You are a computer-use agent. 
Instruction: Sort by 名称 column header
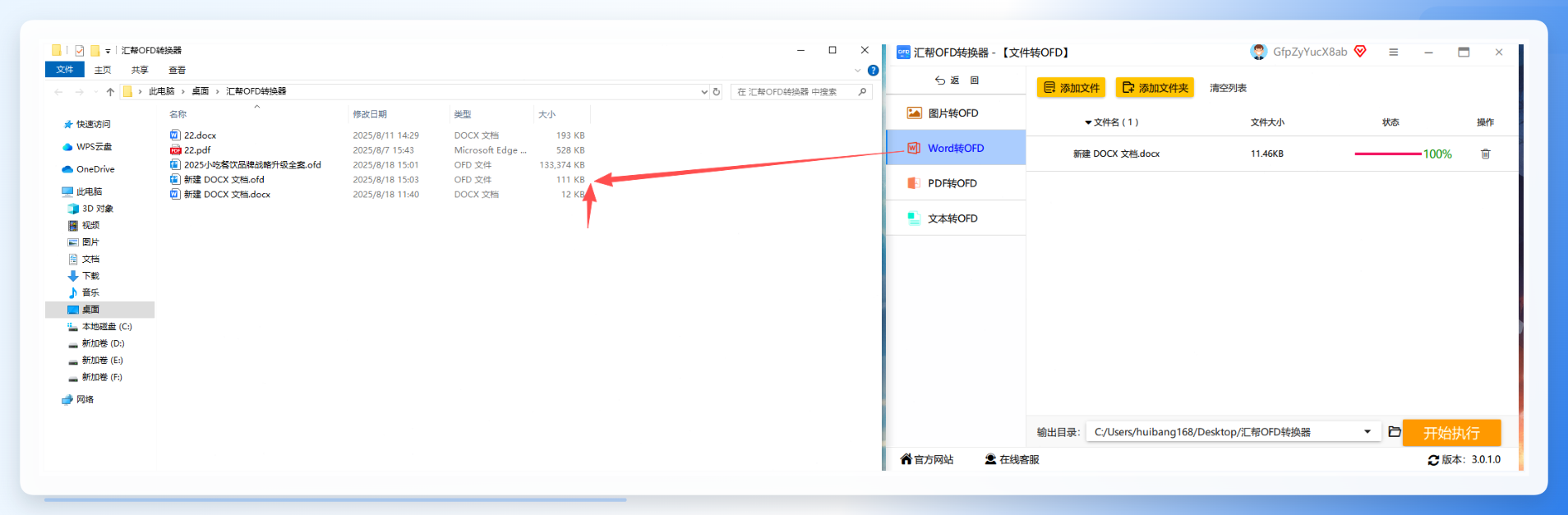pyautogui.click(x=178, y=114)
